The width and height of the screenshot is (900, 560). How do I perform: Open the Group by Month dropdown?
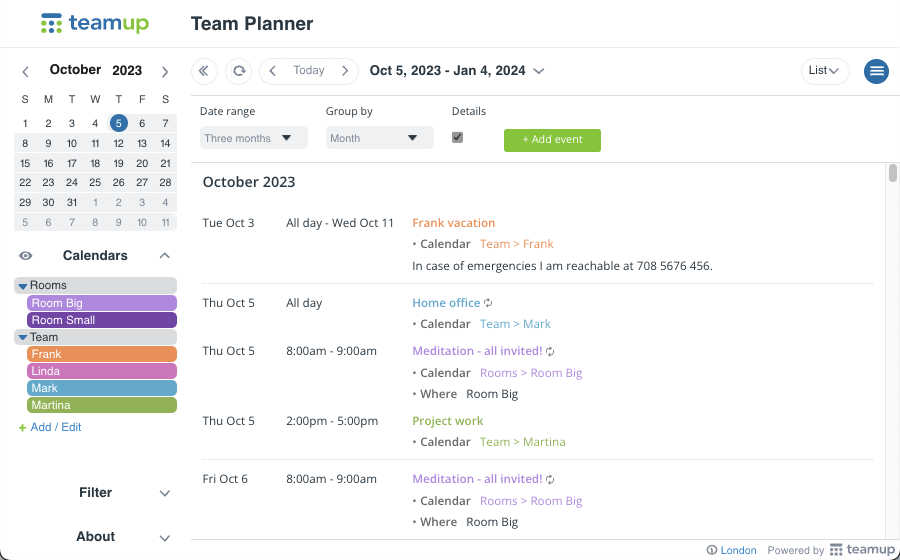[x=379, y=138]
